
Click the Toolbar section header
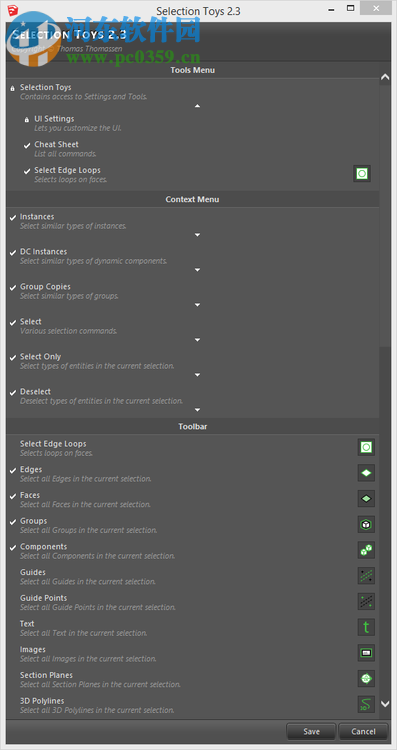pyautogui.click(x=192, y=426)
